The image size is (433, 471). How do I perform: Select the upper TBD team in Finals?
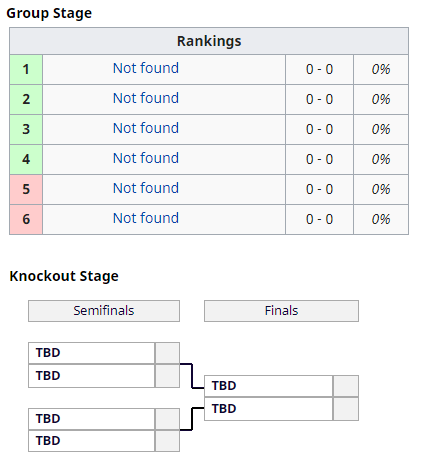(268, 386)
